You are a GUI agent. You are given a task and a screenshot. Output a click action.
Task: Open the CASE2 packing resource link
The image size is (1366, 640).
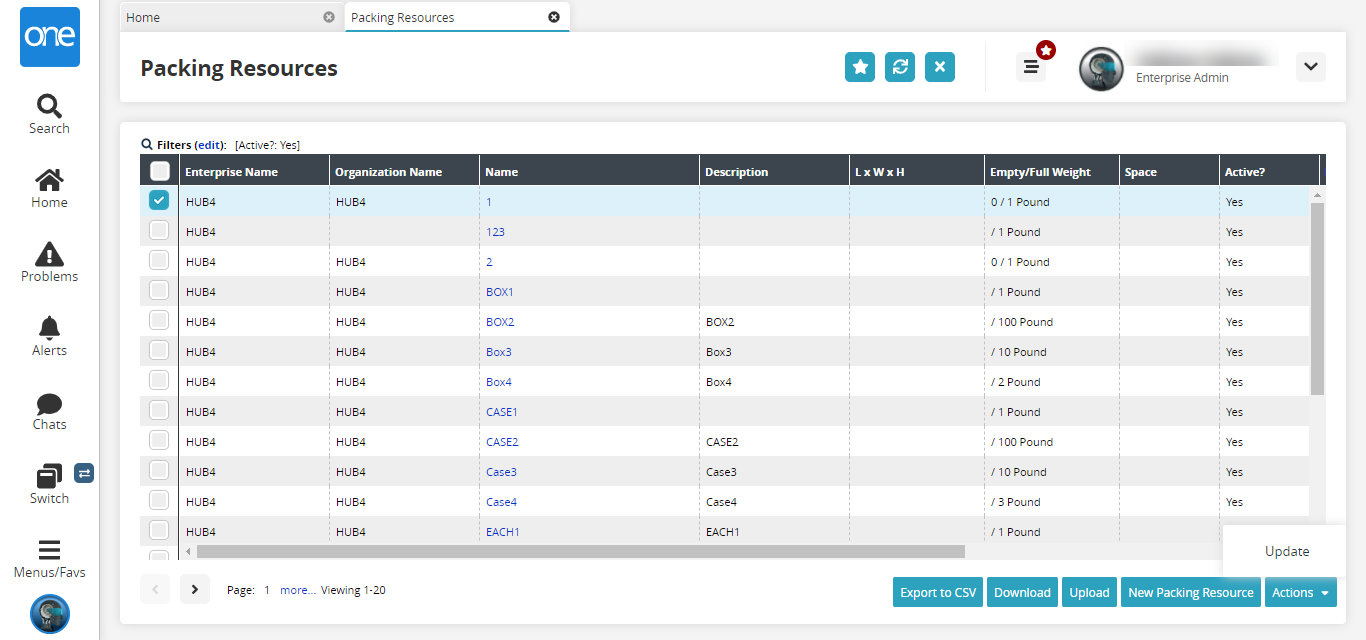click(502, 442)
